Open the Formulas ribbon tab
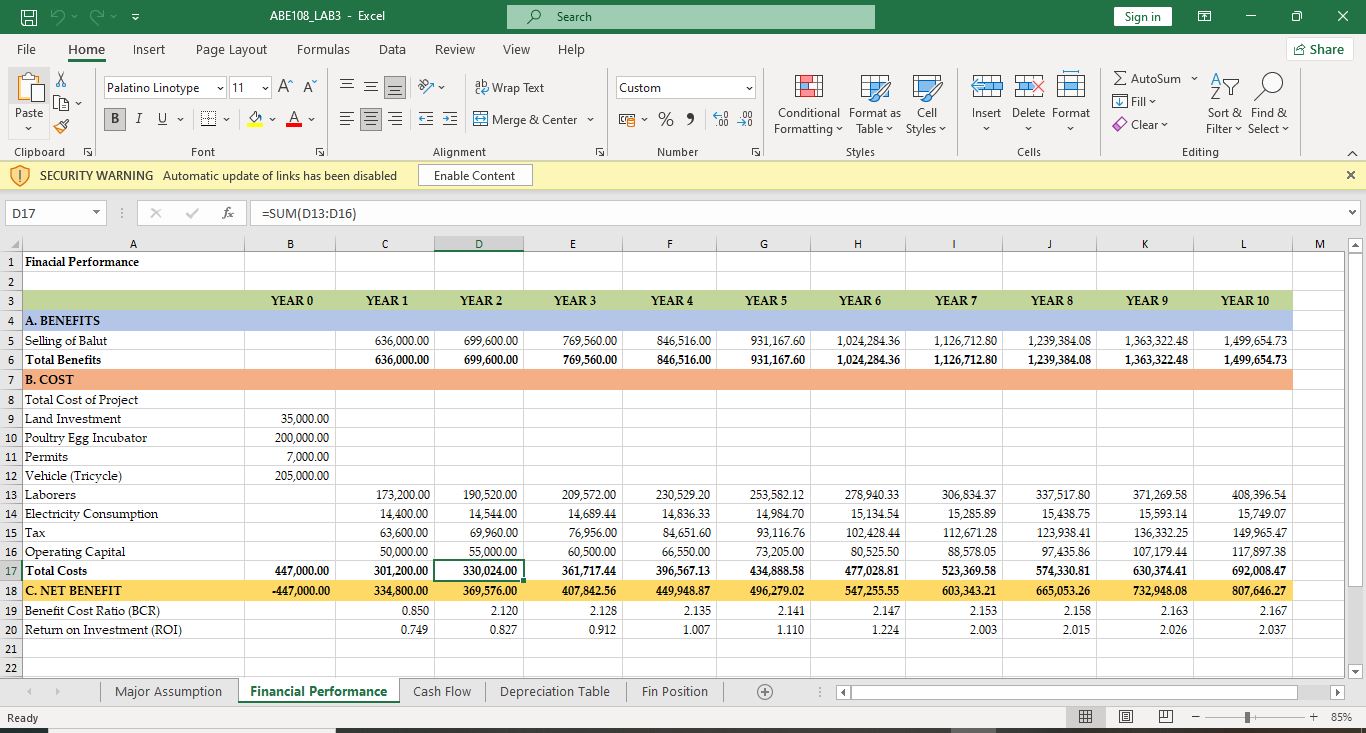This screenshot has height=733, width=1366. pyautogui.click(x=323, y=49)
